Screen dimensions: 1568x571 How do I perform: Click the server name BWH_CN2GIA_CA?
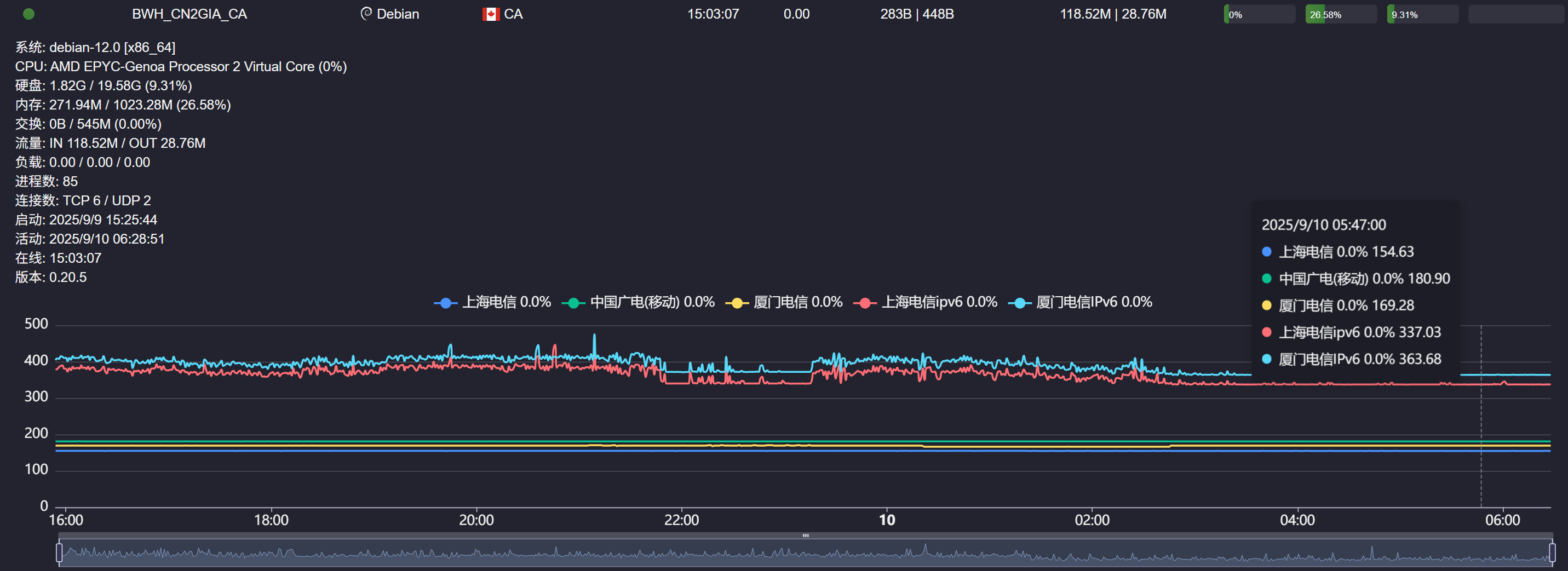189,14
